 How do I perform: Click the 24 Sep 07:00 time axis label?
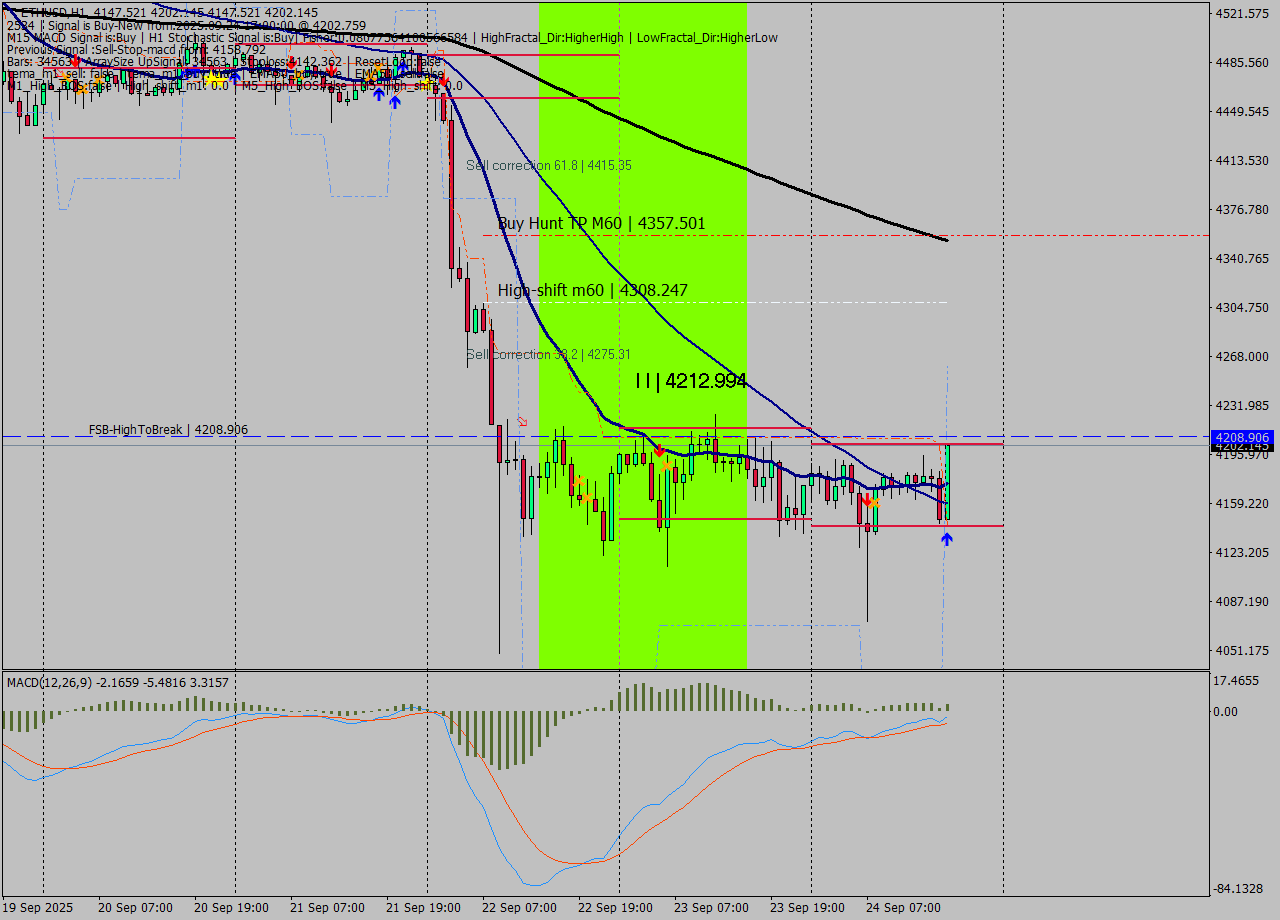tap(902, 907)
